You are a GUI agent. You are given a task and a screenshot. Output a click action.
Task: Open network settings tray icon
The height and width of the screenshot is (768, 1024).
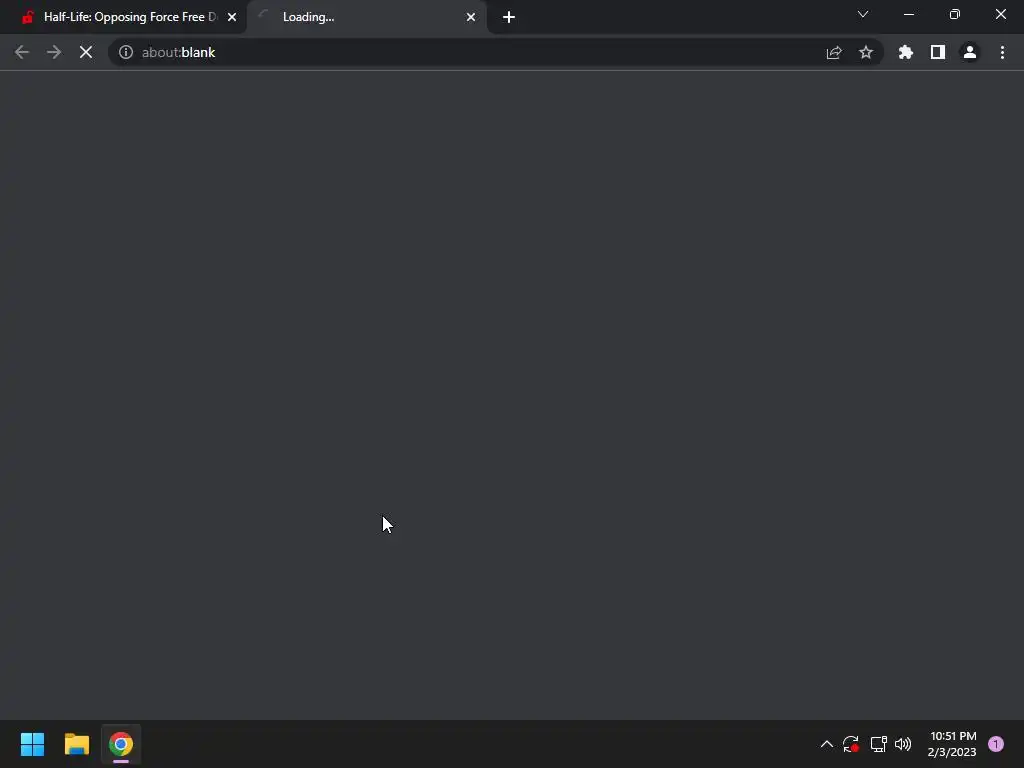[x=878, y=744]
